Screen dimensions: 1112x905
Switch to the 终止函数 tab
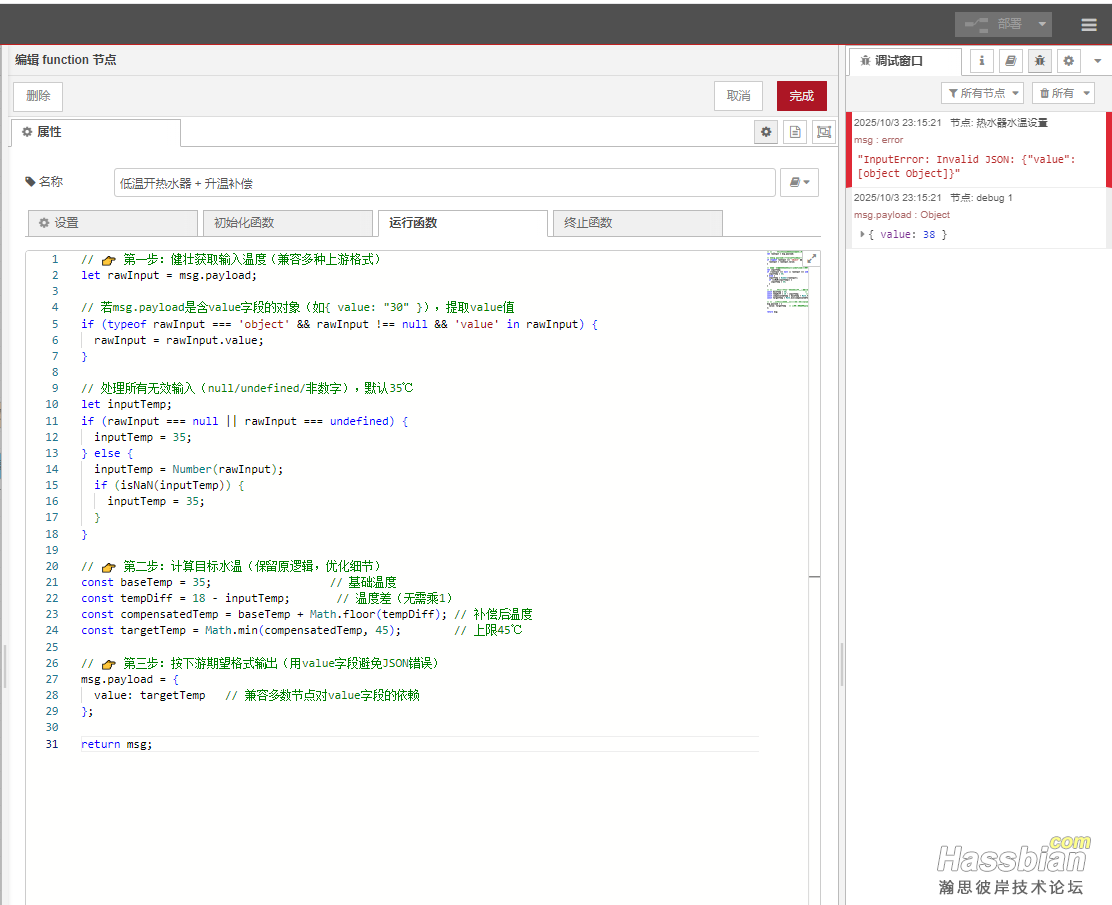pos(637,223)
